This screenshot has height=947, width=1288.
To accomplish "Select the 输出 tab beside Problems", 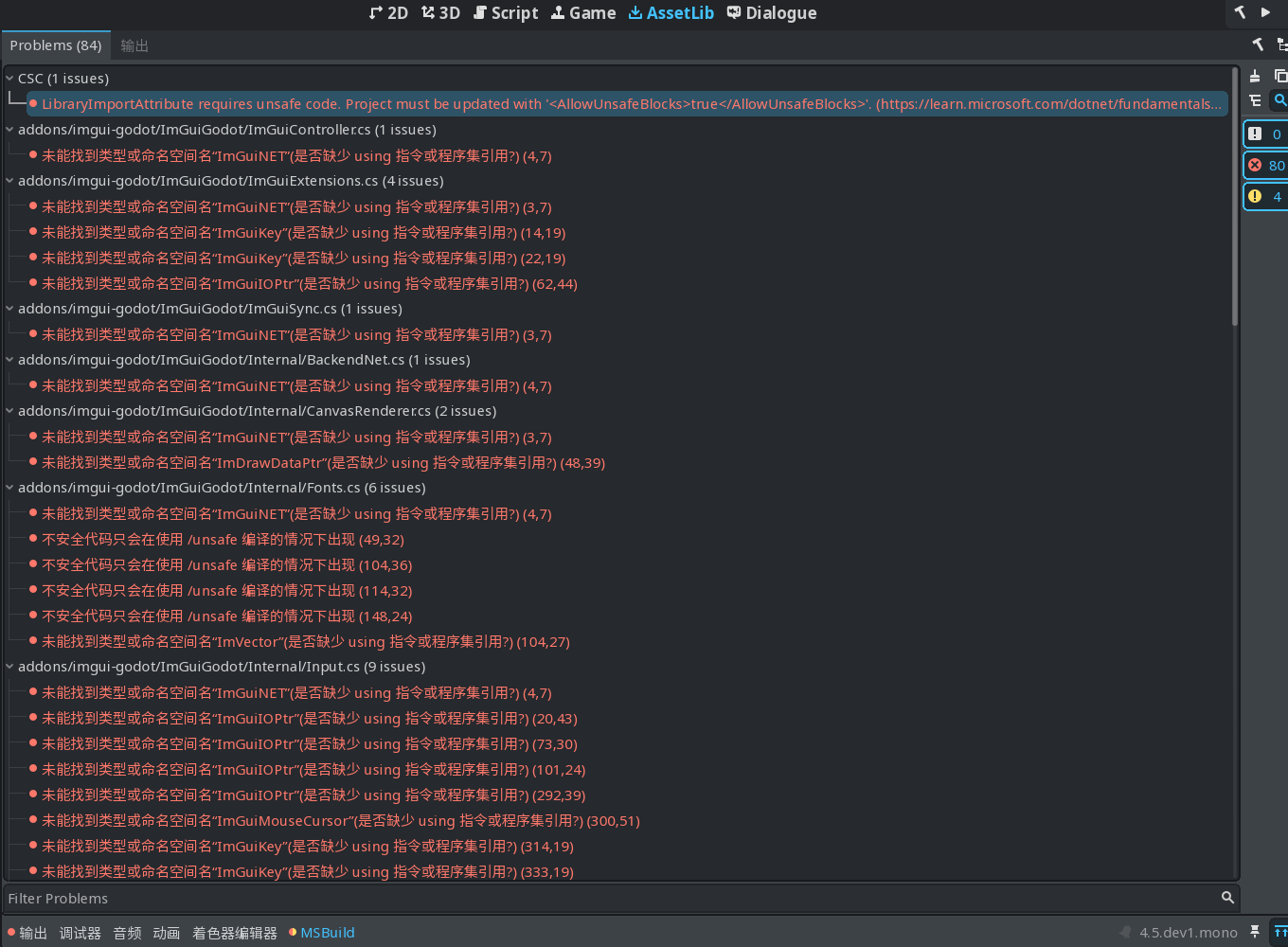I will coord(134,45).
